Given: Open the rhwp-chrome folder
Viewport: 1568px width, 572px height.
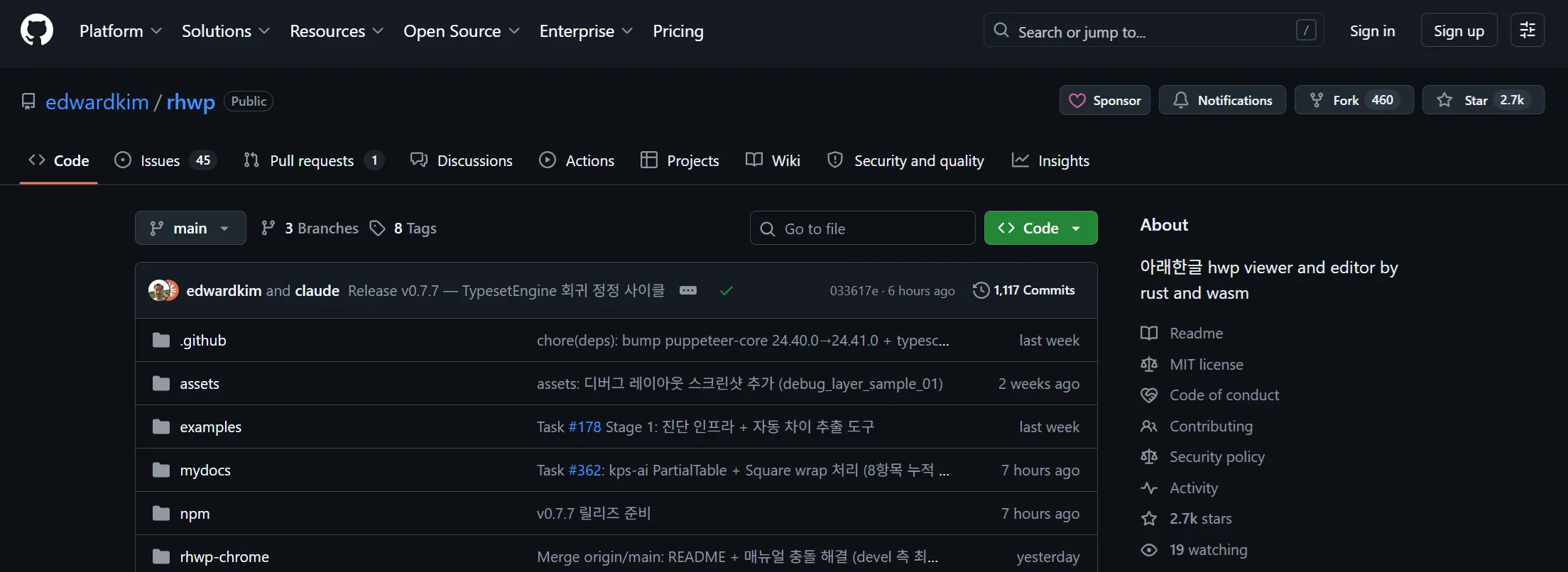Looking at the screenshot, I should 224,557.
